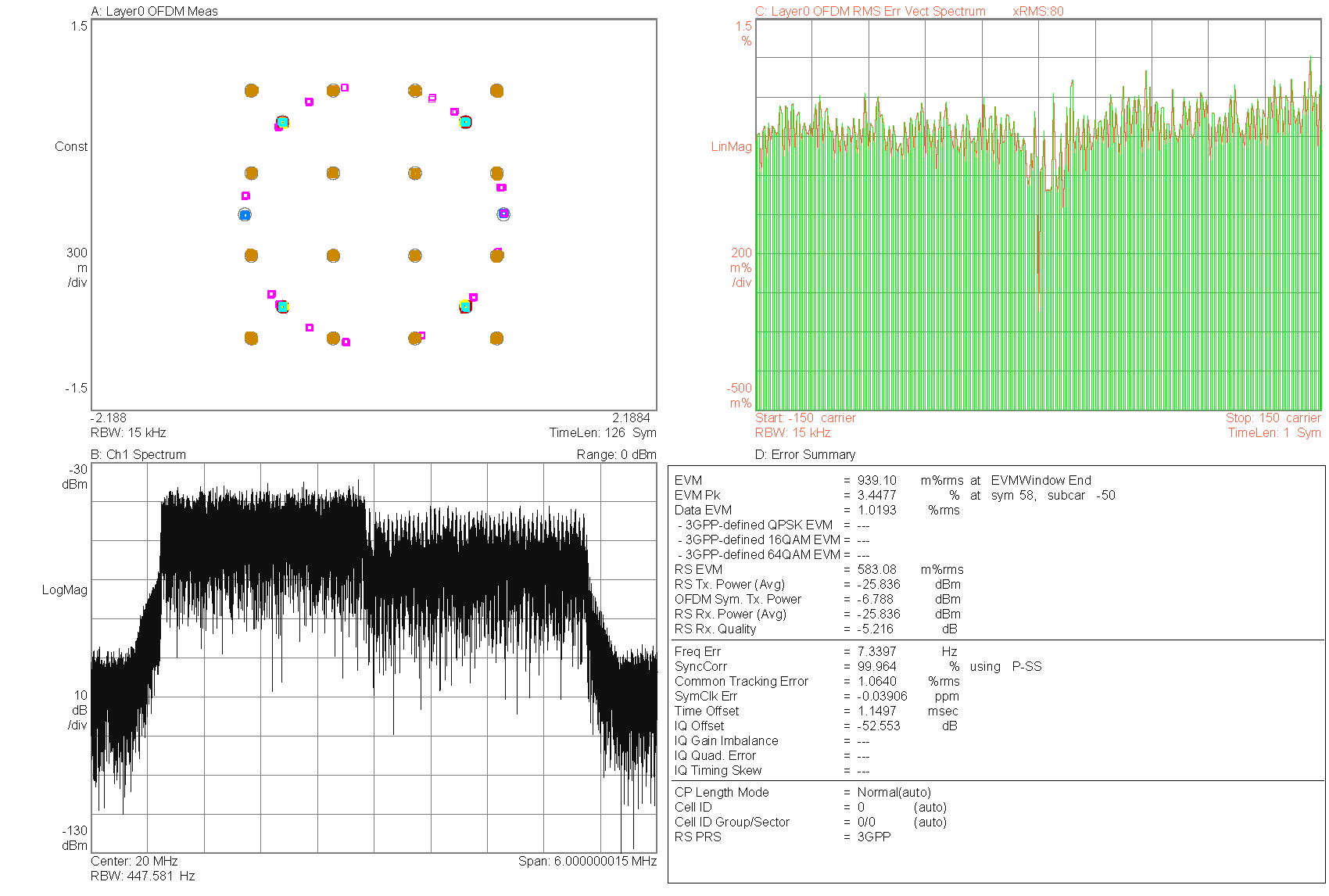The height and width of the screenshot is (896, 1329).
Task: Click the -30 dBm top reference level
Action: point(77,476)
